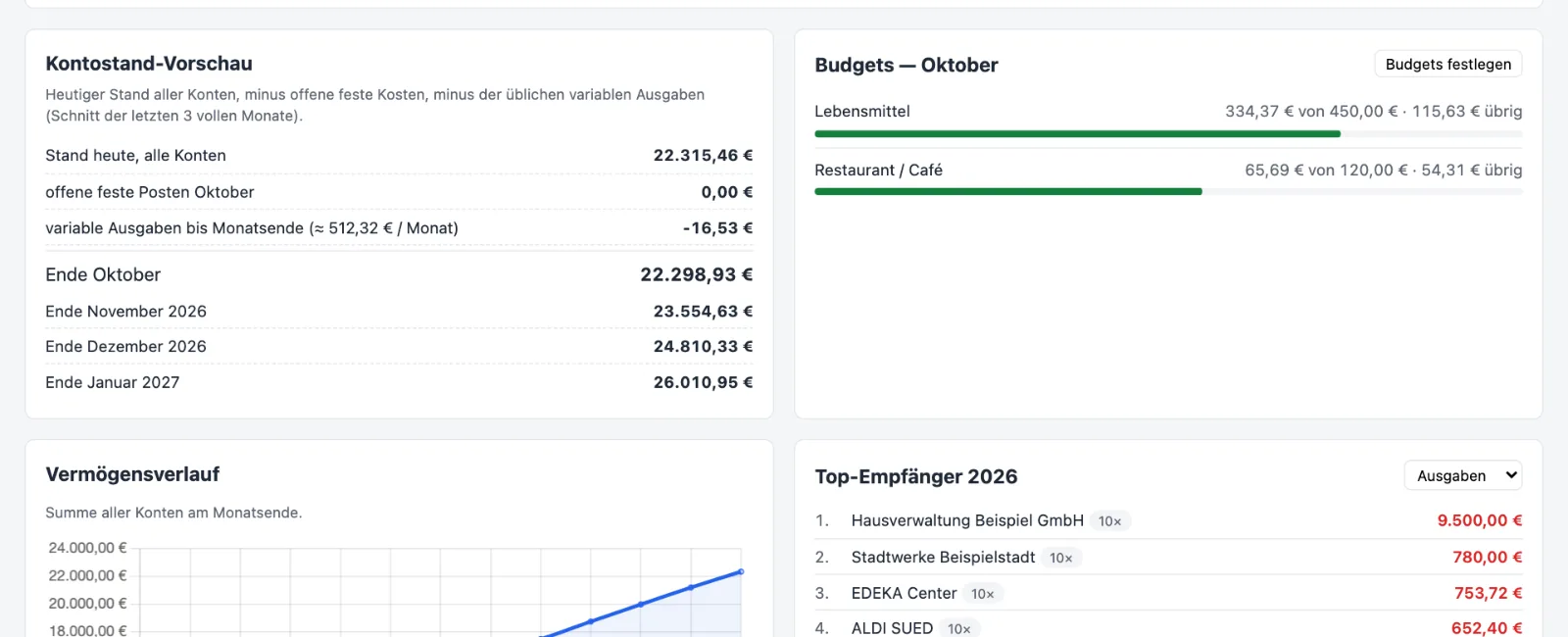Click the Top-Empfänger 2026 heading

point(916,476)
